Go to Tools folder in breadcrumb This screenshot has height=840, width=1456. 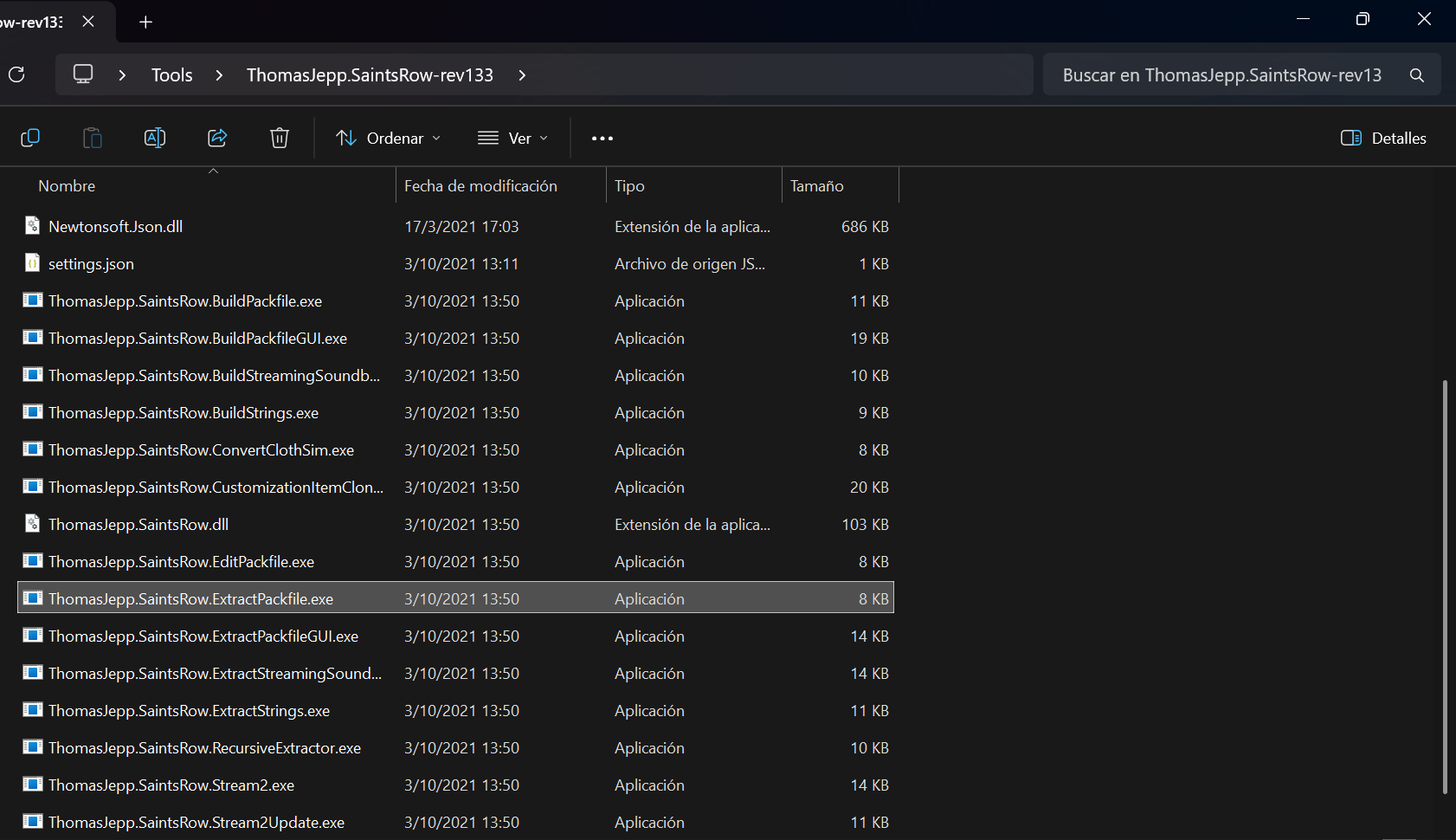[x=172, y=75]
